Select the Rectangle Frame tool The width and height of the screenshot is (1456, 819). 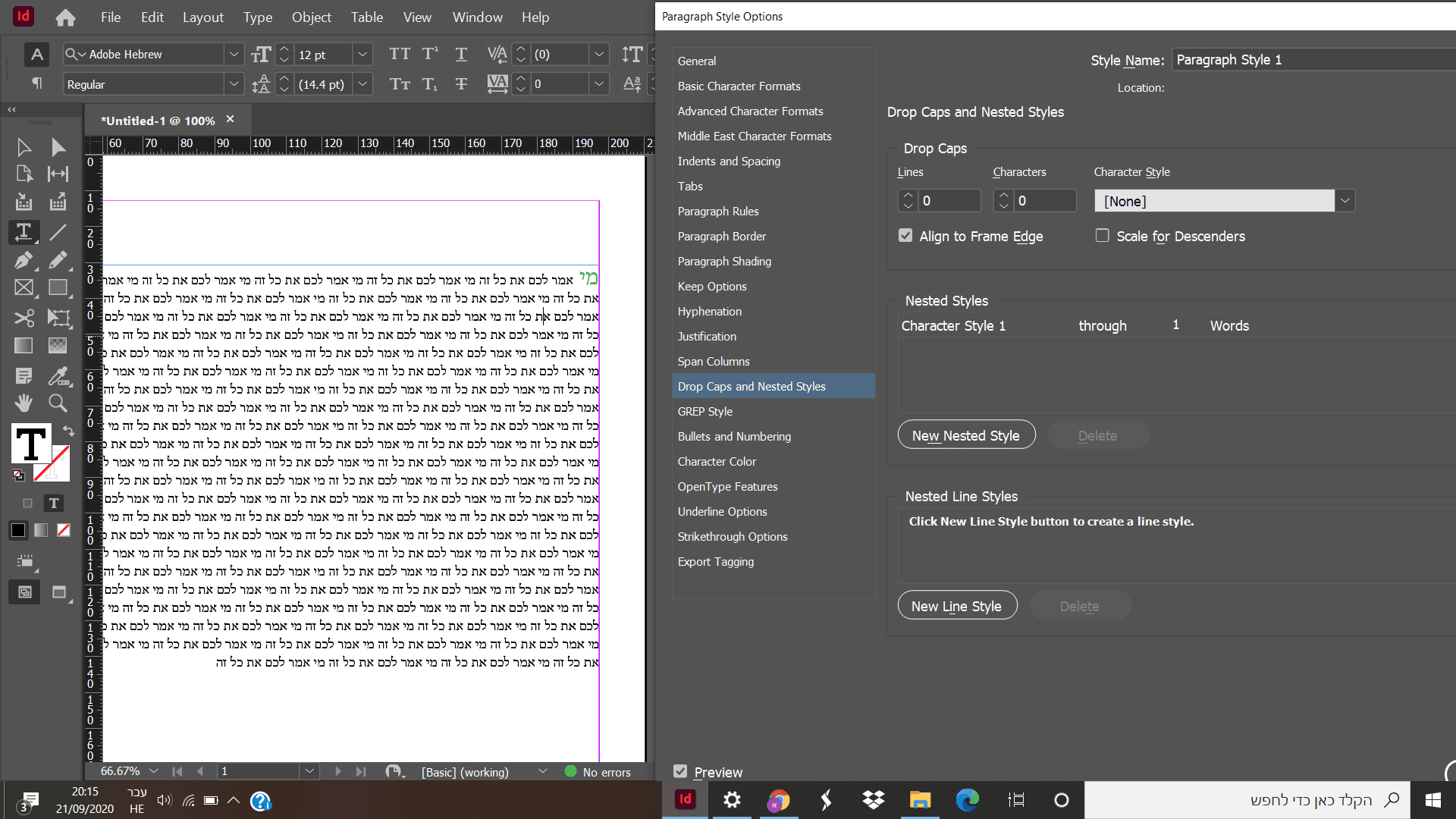(24, 288)
